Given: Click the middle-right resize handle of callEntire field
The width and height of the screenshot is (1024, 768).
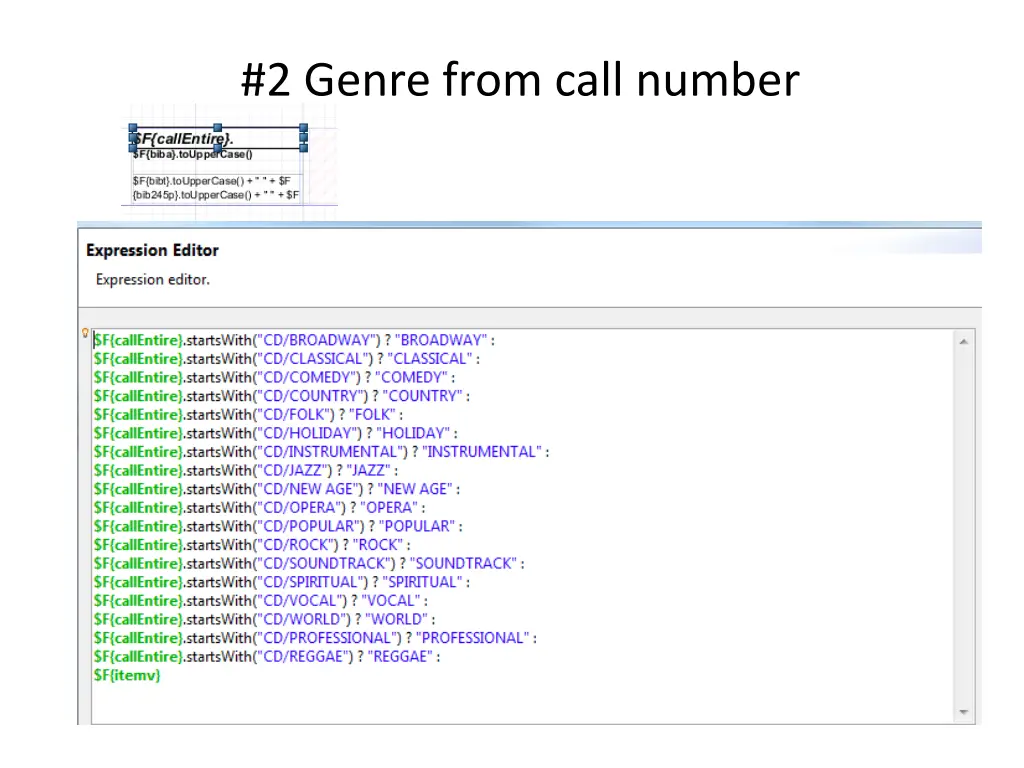Looking at the screenshot, I should point(303,138).
